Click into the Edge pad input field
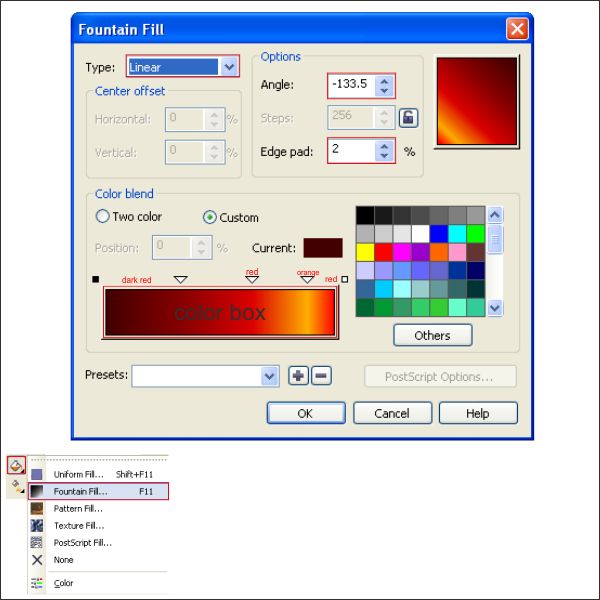Screen dimensions: 600x600 350,151
